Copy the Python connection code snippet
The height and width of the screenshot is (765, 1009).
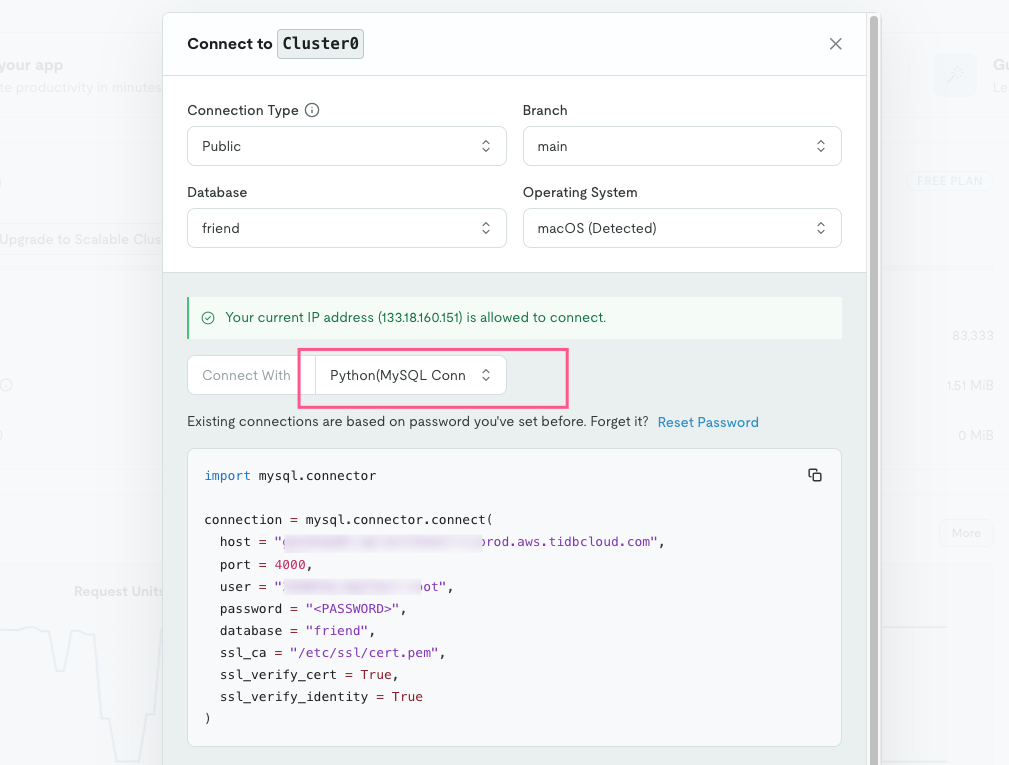[x=814, y=476]
